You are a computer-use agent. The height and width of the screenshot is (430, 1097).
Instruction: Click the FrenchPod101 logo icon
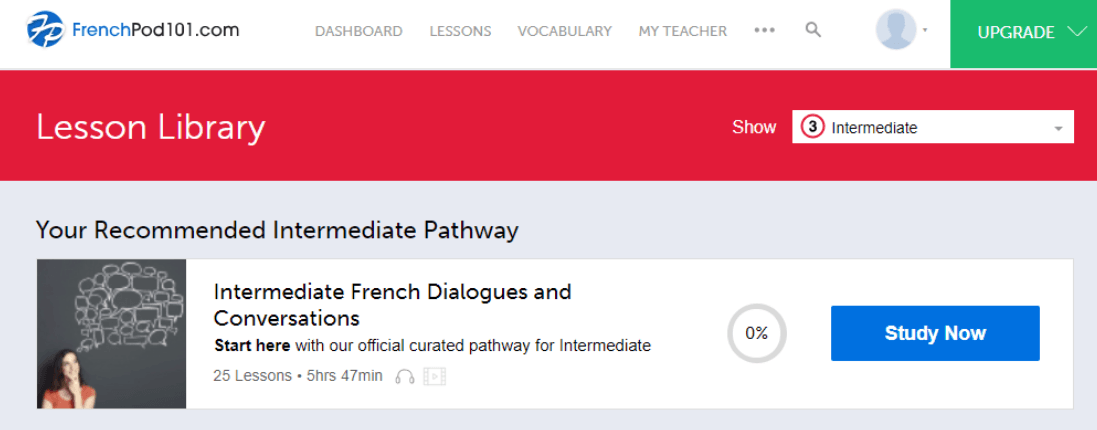(45, 30)
